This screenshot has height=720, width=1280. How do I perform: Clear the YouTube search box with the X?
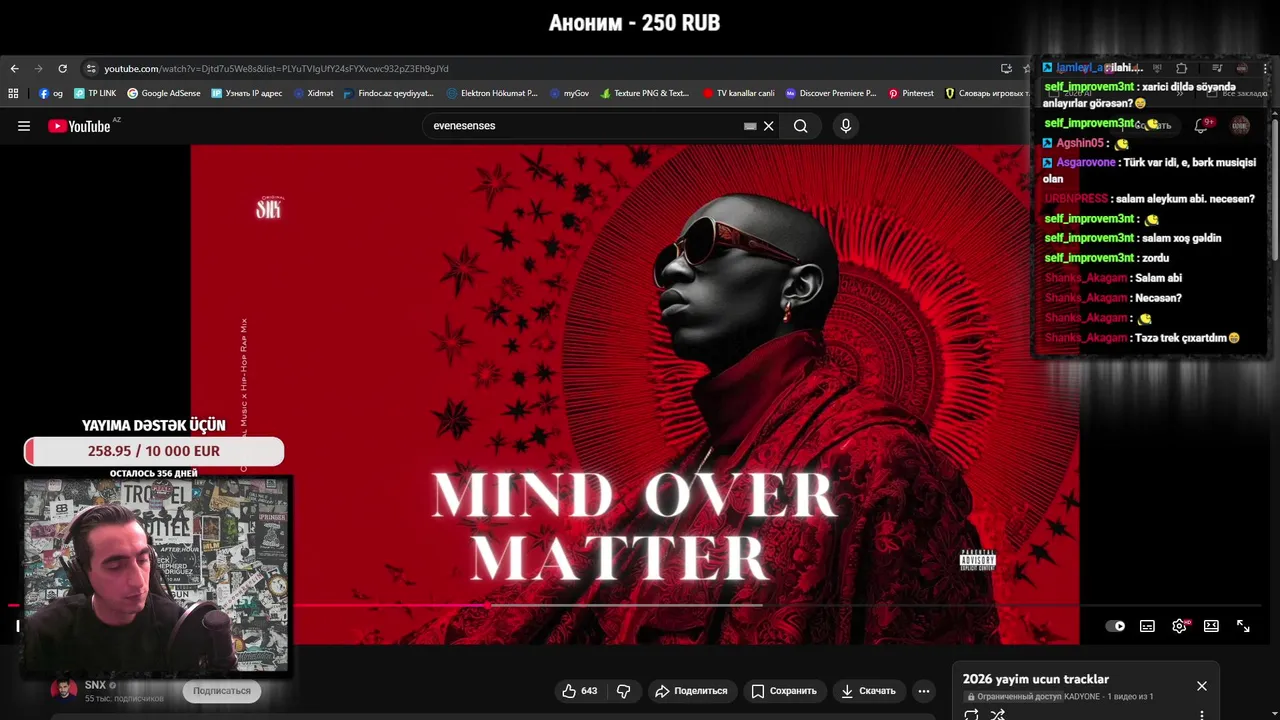tap(768, 126)
